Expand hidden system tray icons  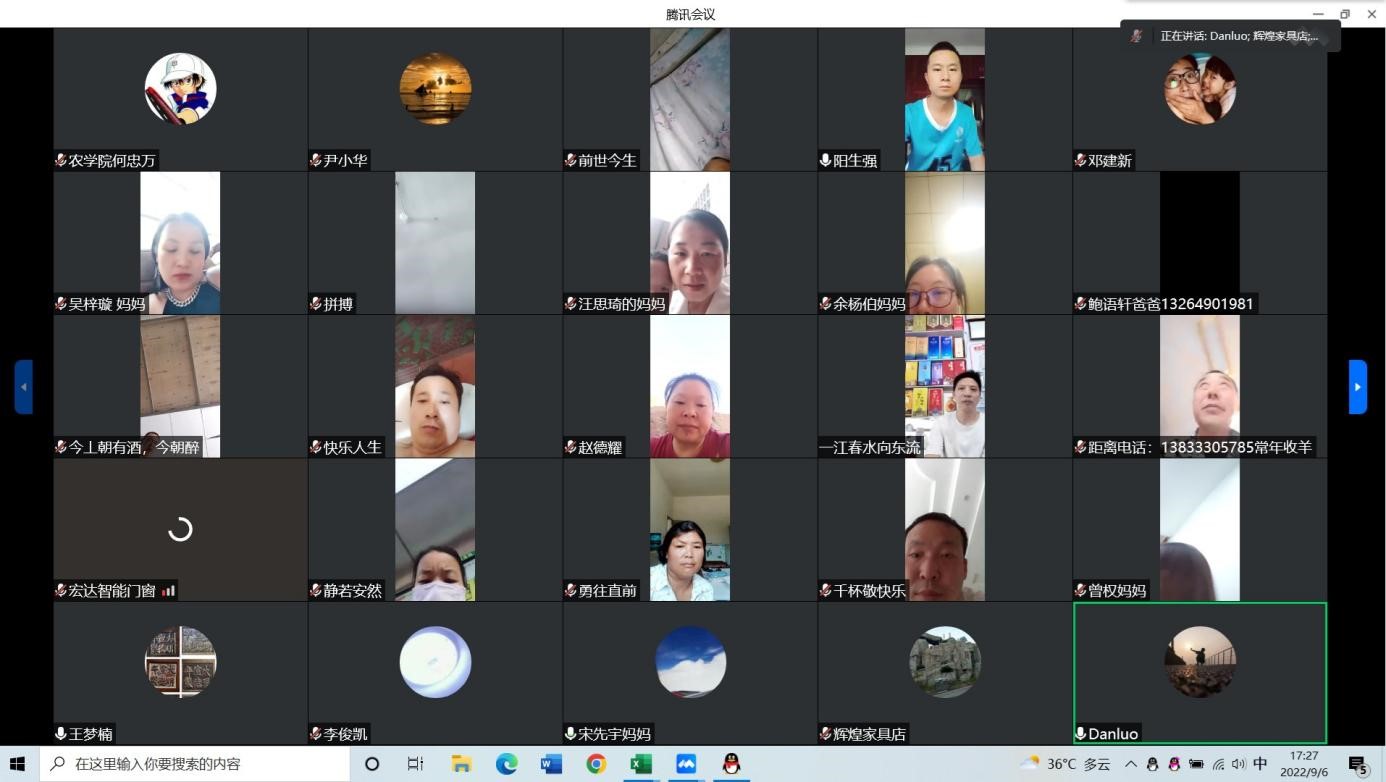(x=1131, y=764)
